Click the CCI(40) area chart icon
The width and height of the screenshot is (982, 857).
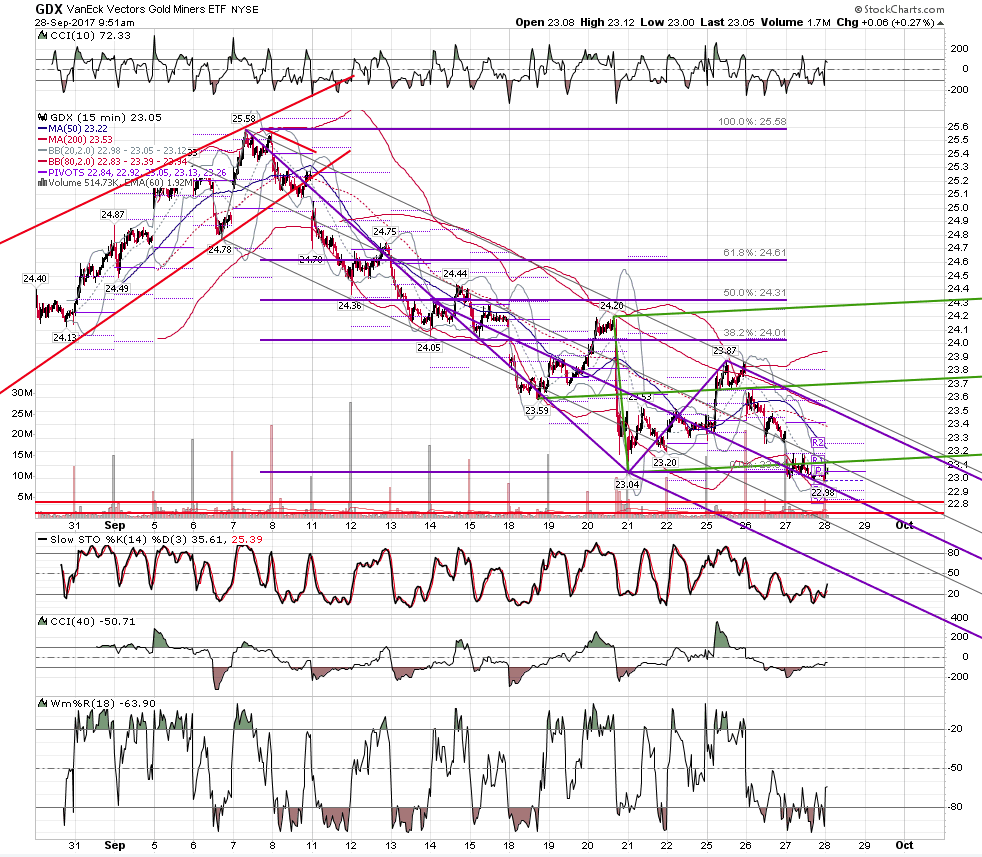(43, 621)
